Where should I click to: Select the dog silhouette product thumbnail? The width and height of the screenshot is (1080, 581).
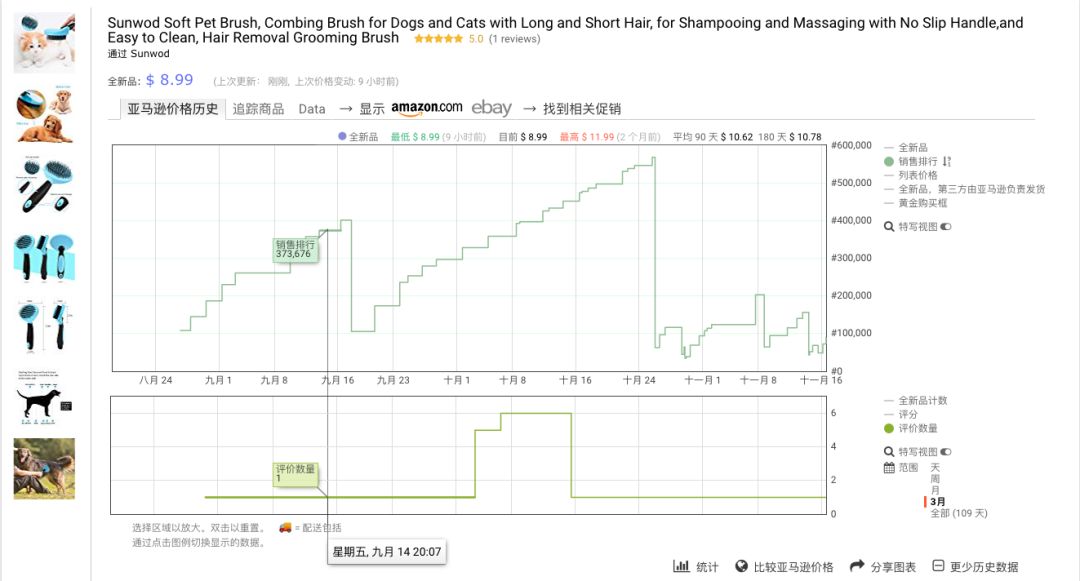point(44,398)
